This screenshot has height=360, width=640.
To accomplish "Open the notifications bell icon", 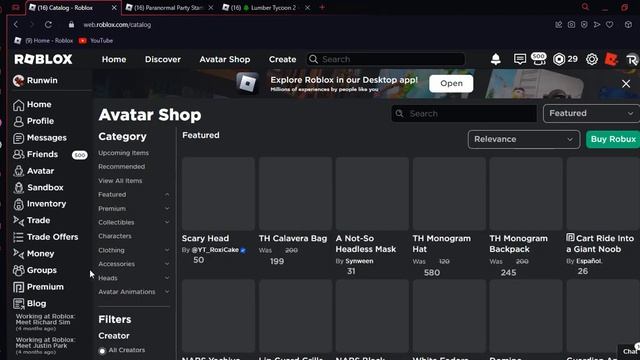I will (x=496, y=59).
